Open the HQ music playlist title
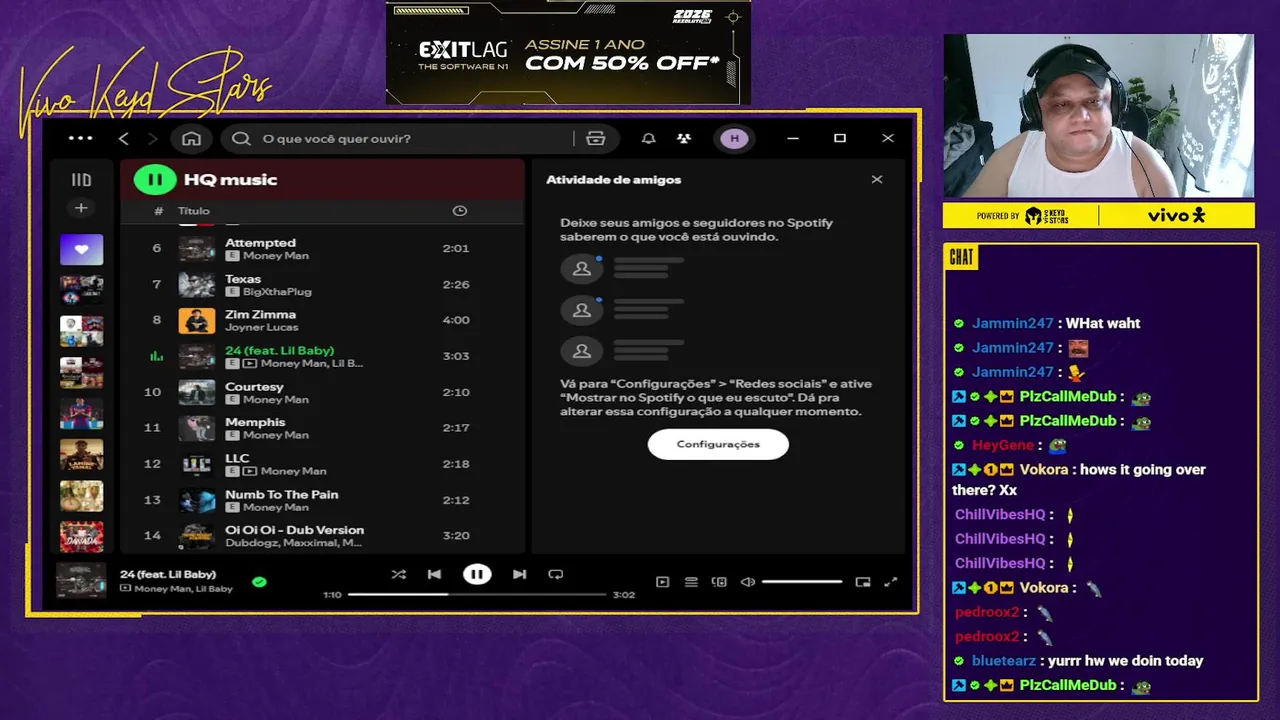1280x720 pixels. coord(230,180)
